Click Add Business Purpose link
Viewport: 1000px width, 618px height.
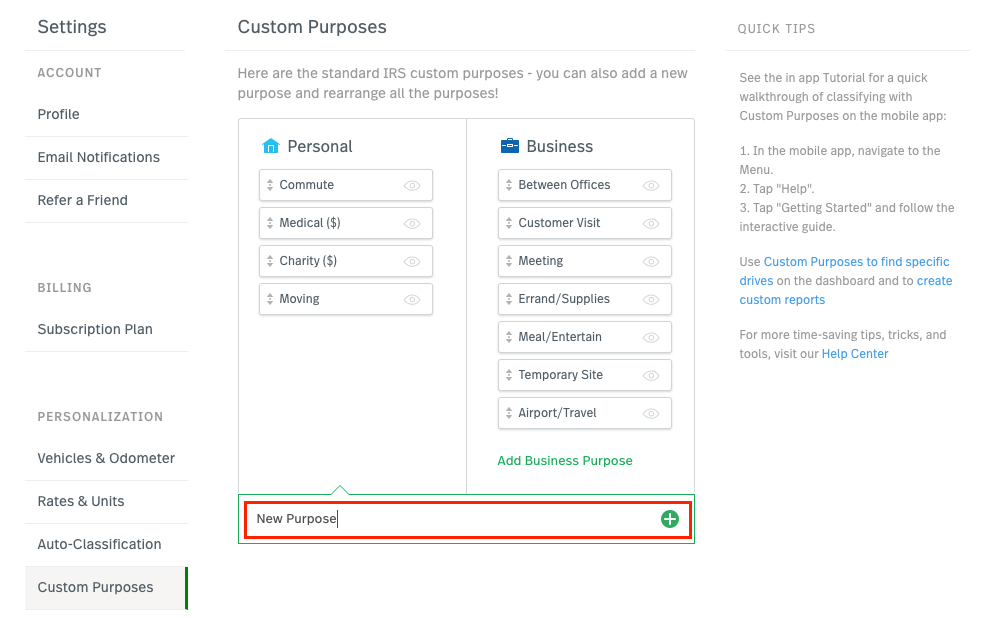(564, 461)
